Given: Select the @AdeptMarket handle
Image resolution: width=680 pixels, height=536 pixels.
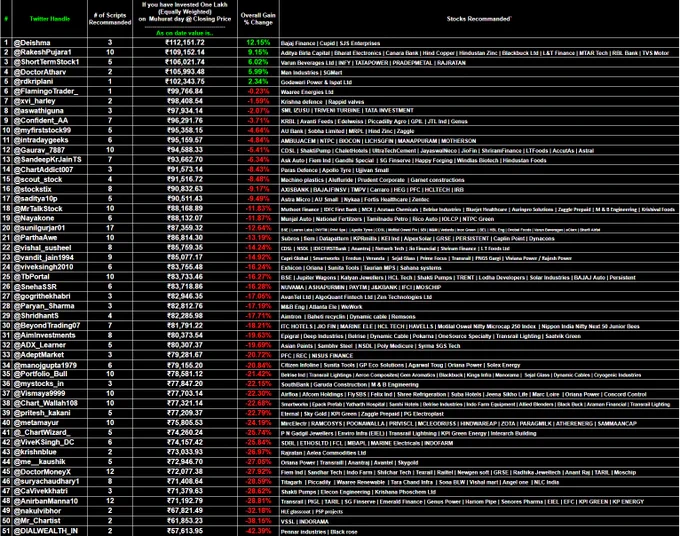Looking at the screenshot, I should point(39,355).
